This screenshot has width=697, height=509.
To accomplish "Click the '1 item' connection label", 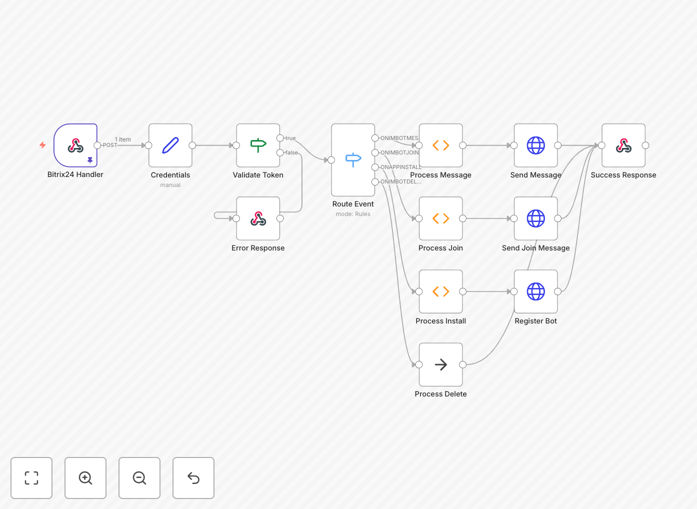I will (x=123, y=140).
